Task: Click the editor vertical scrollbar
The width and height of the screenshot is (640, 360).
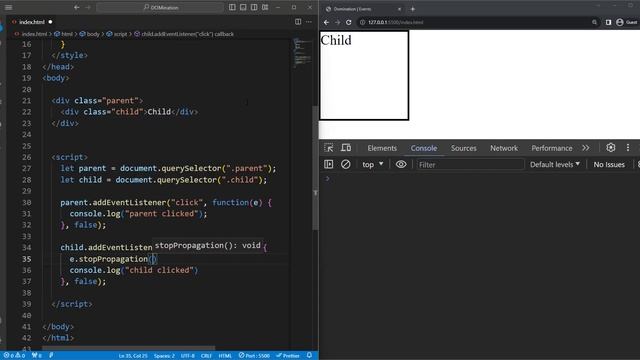Action: 315,167
